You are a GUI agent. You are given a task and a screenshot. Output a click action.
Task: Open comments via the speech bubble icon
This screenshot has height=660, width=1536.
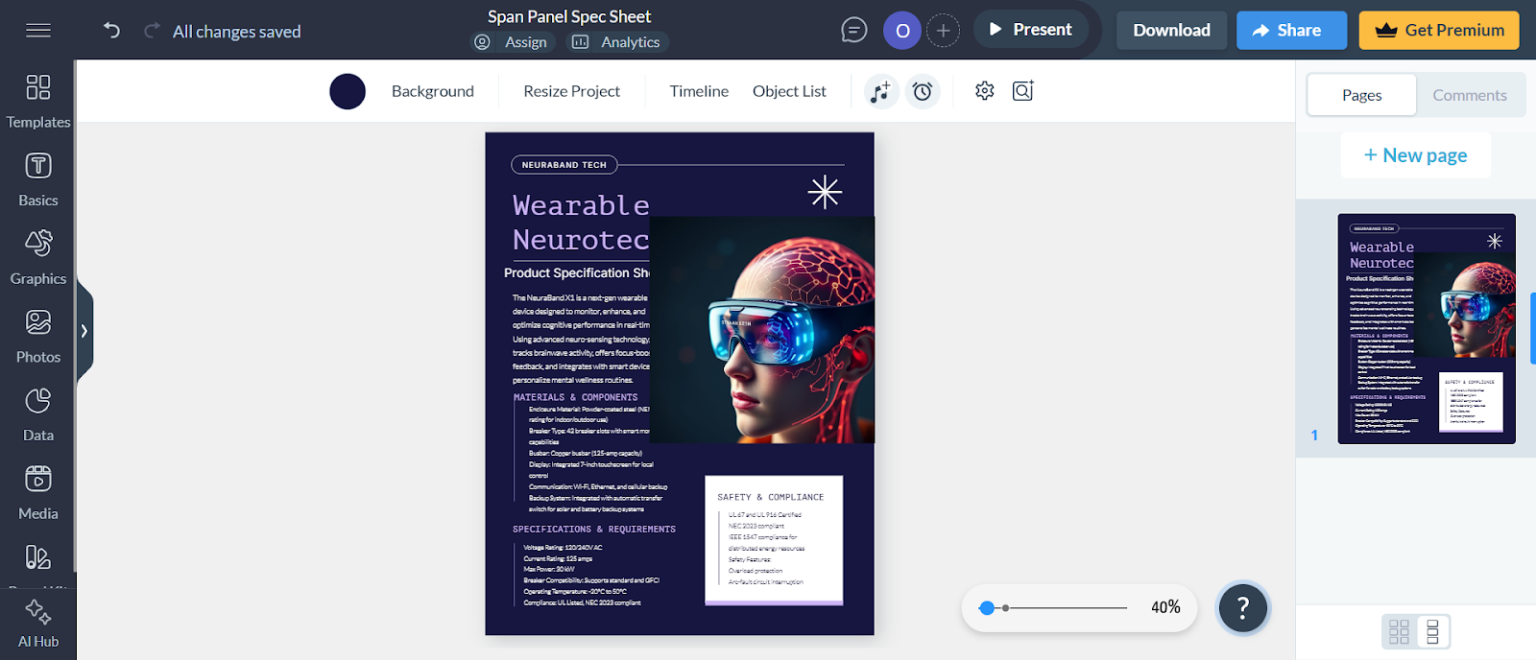(854, 29)
